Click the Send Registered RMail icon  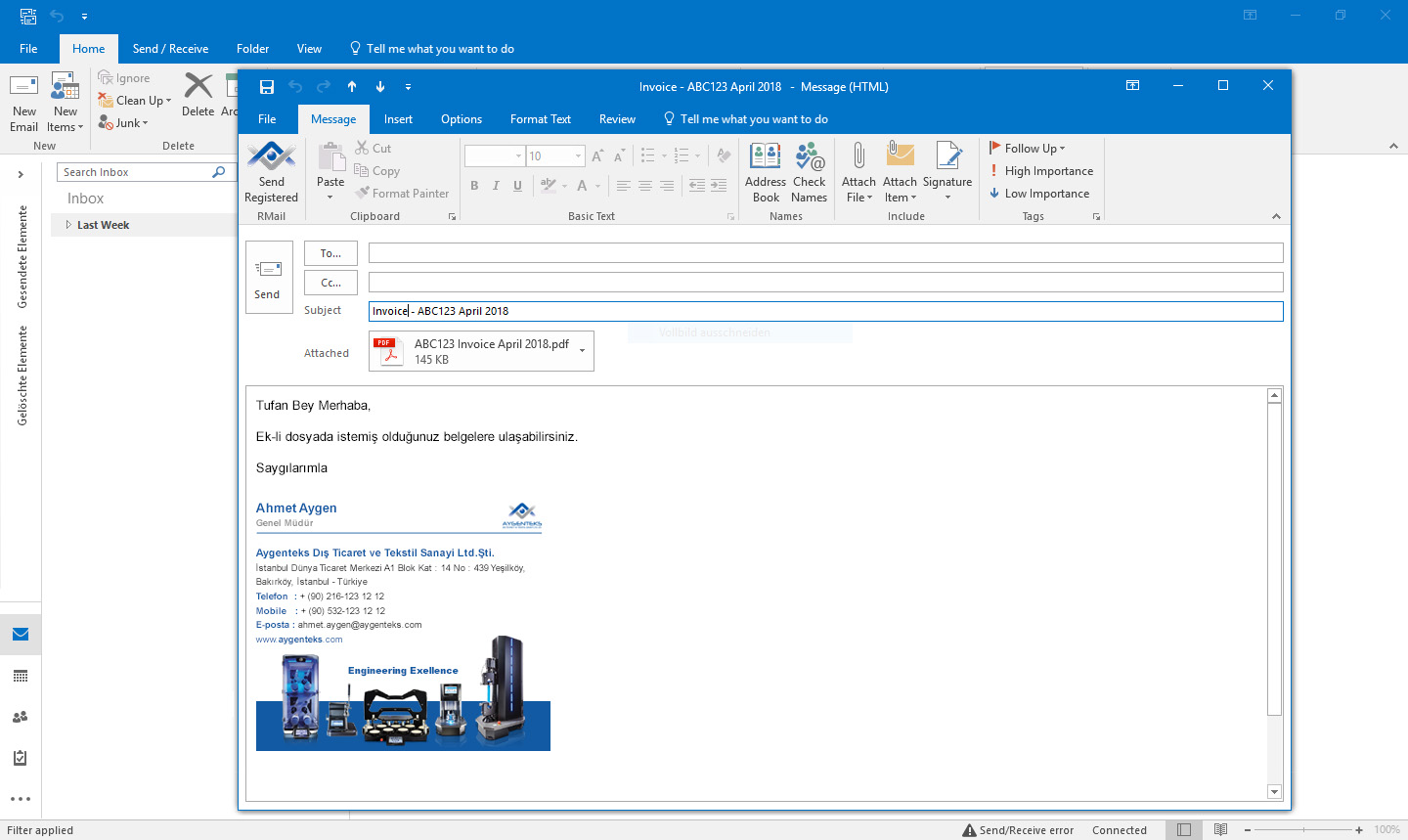pyautogui.click(x=272, y=173)
